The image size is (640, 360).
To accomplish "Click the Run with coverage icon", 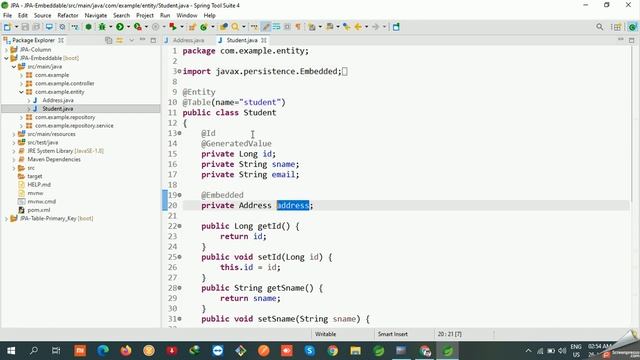I will 138,27.
